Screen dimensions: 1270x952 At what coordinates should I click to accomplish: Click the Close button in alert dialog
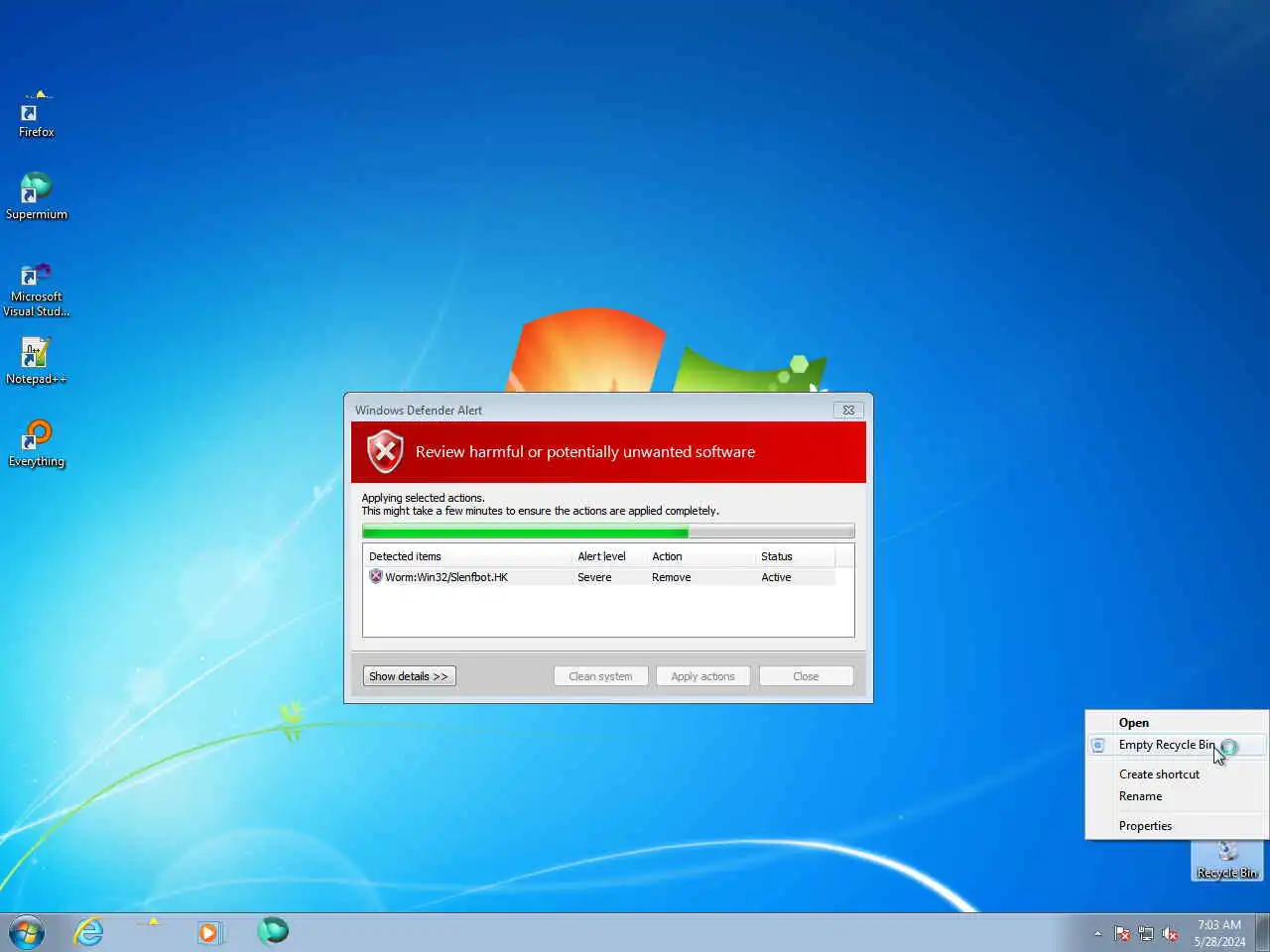806,676
